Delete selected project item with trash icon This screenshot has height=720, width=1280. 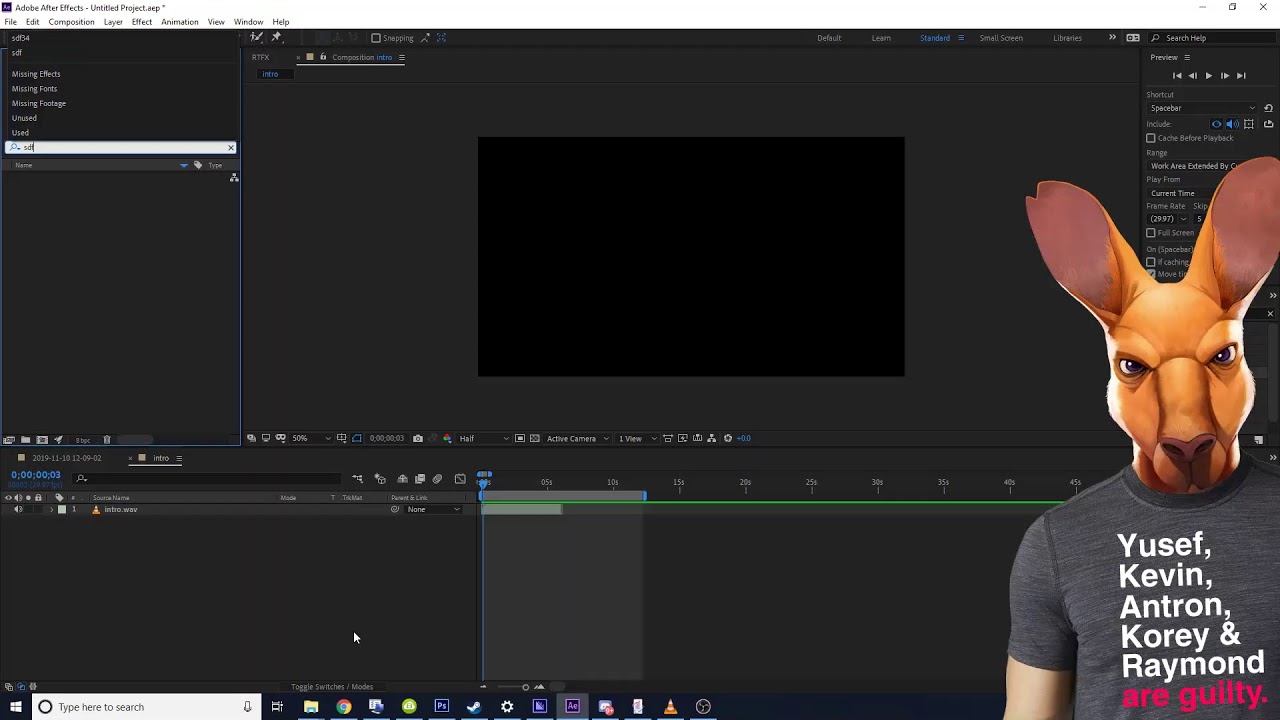click(x=107, y=440)
